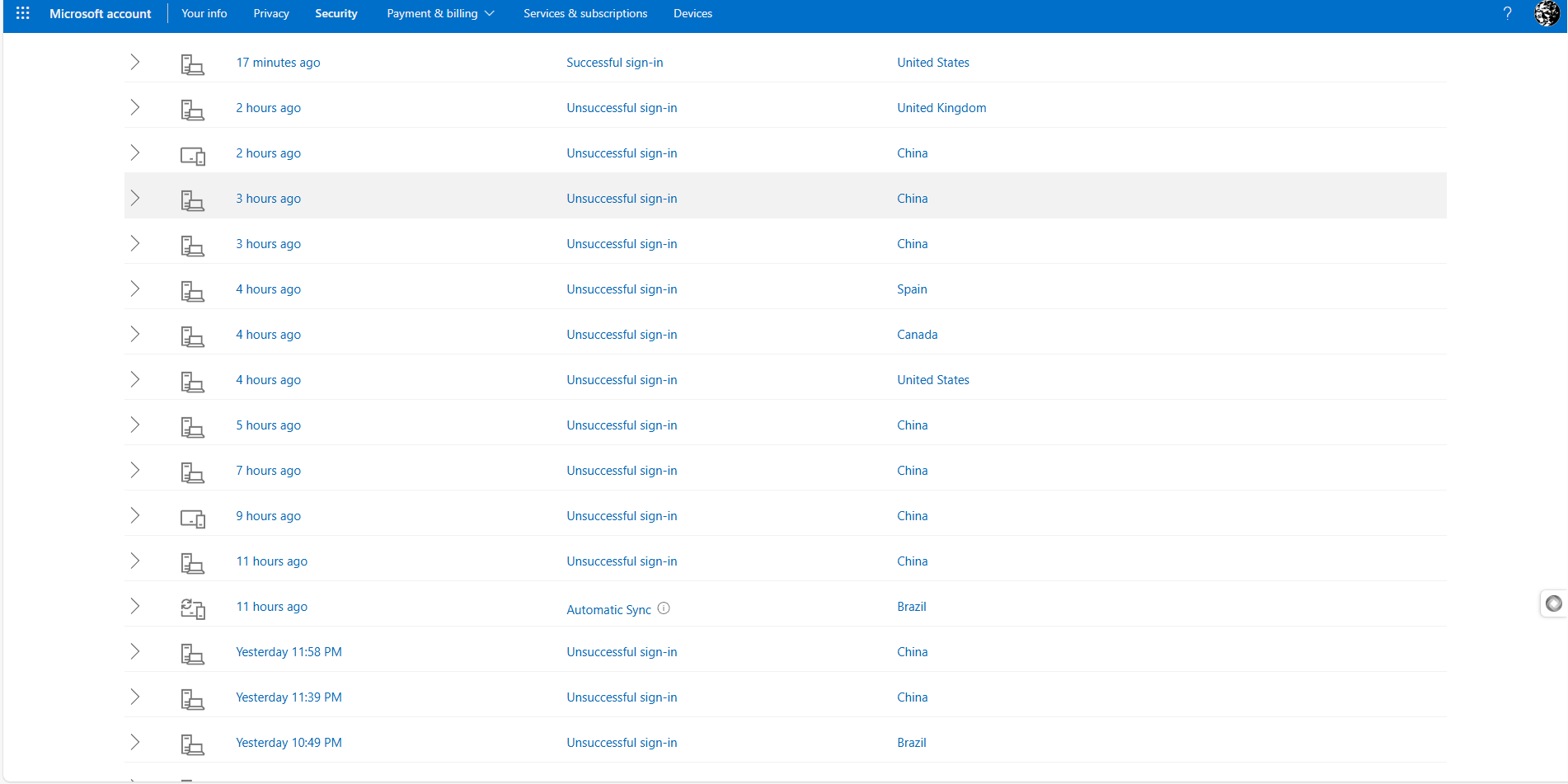Image resolution: width=1568 pixels, height=784 pixels.
Task: Click device icon for 7 hours ago row
Action: coord(192,472)
